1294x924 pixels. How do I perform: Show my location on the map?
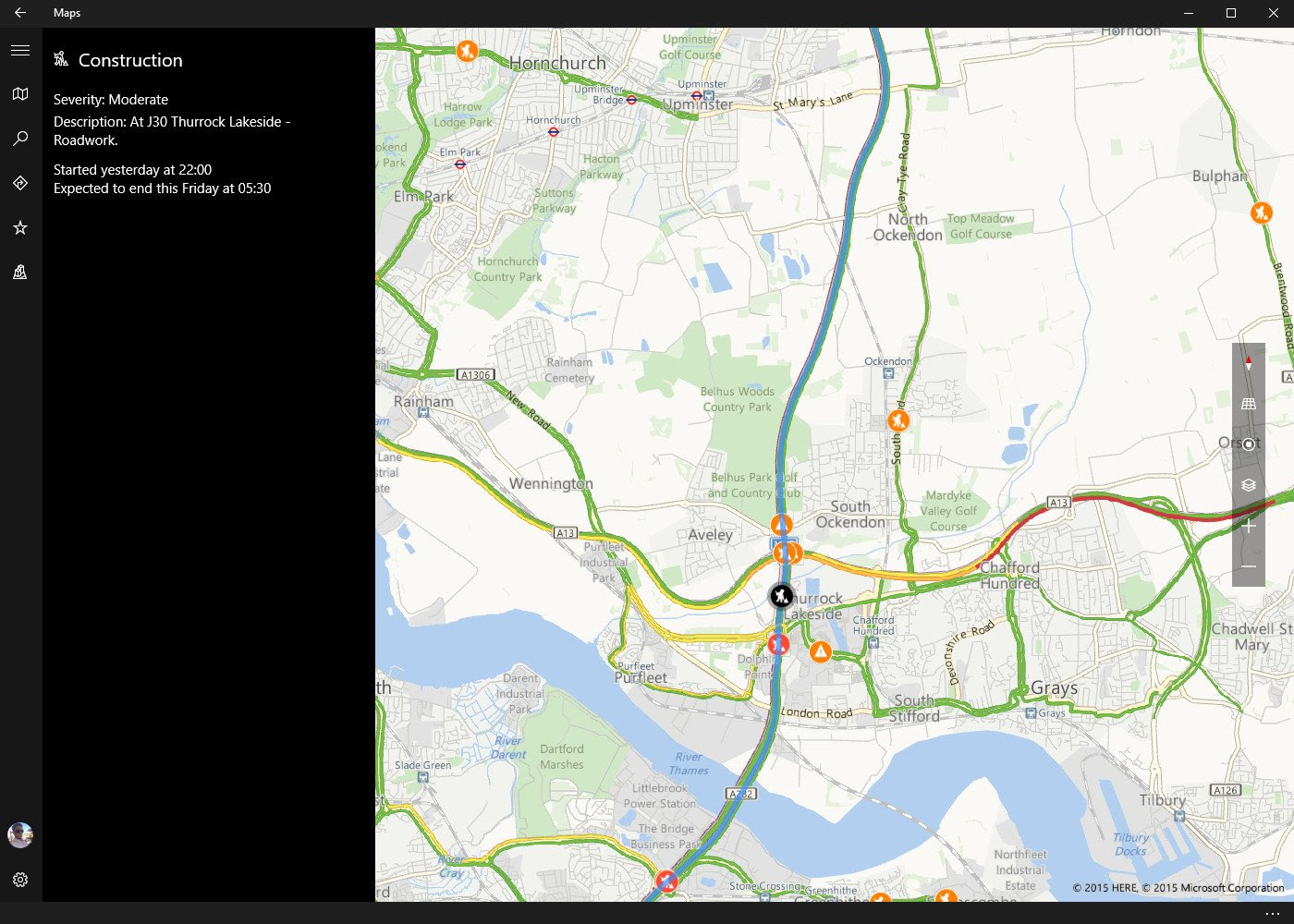click(x=1249, y=444)
